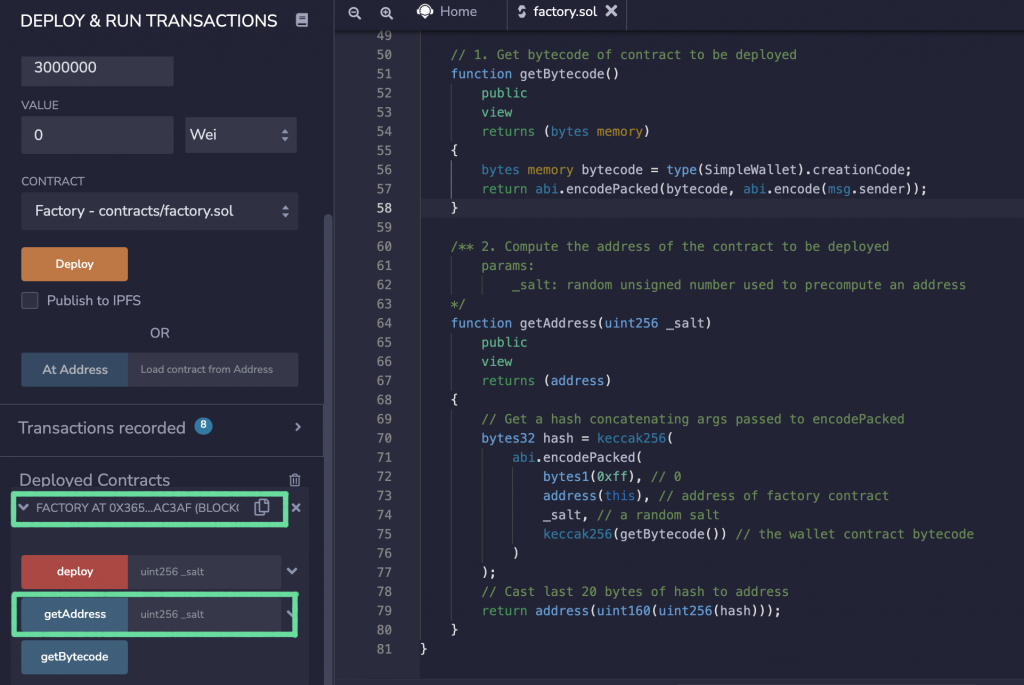
Task: Clear deployed contracts with trash icon
Action: pyautogui.click(x=295, y=480)
